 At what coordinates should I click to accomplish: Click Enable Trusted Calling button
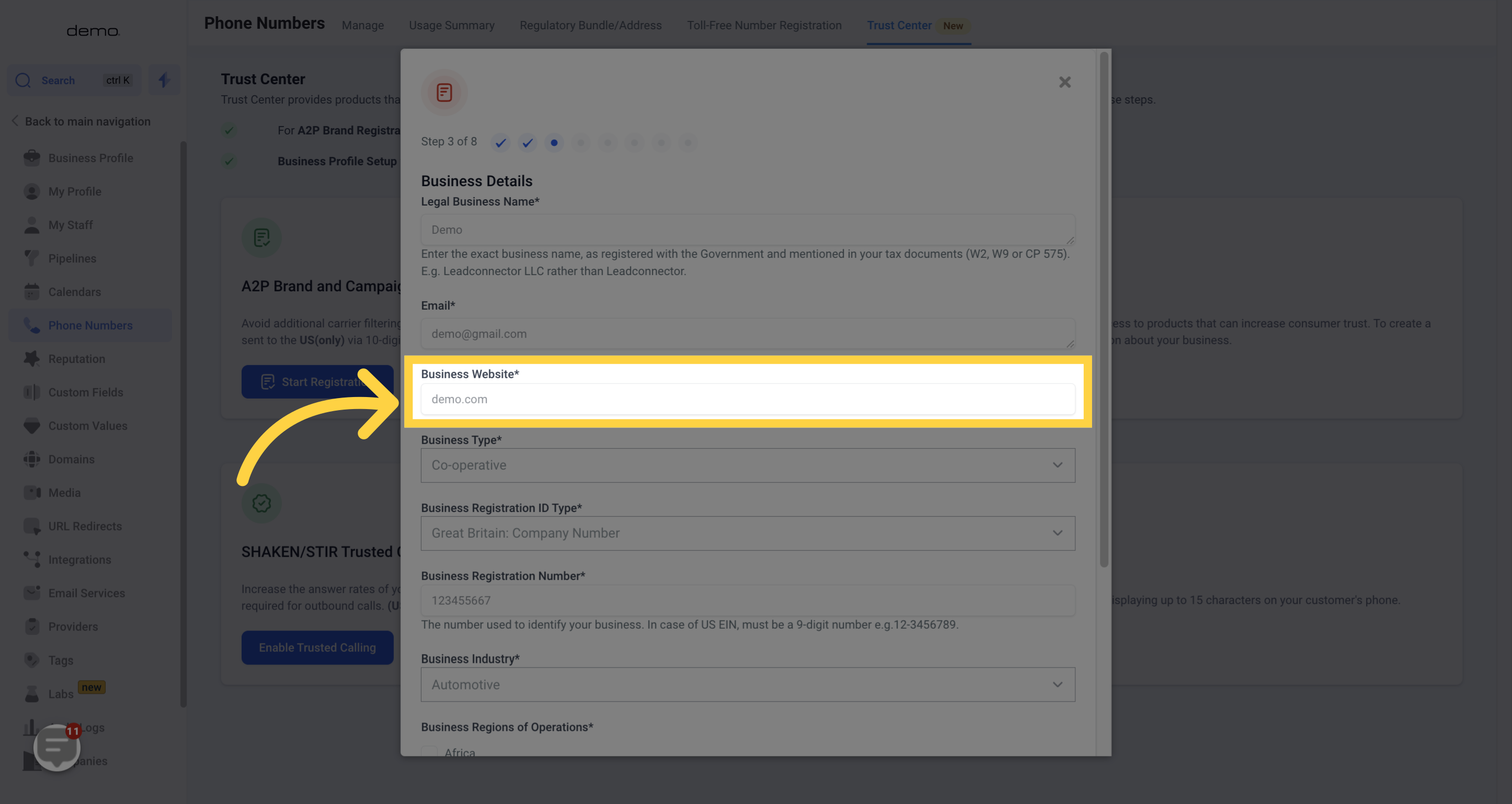[317, 648]
